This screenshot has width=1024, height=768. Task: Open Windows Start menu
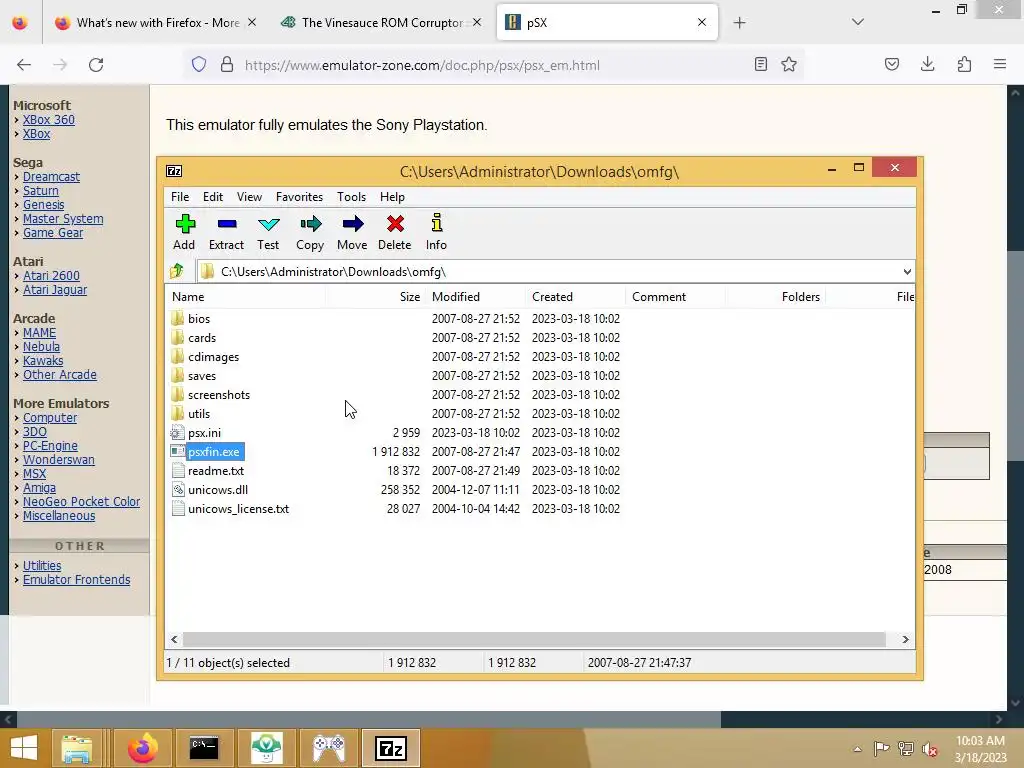pyautogui.click(x=24, y=748)
